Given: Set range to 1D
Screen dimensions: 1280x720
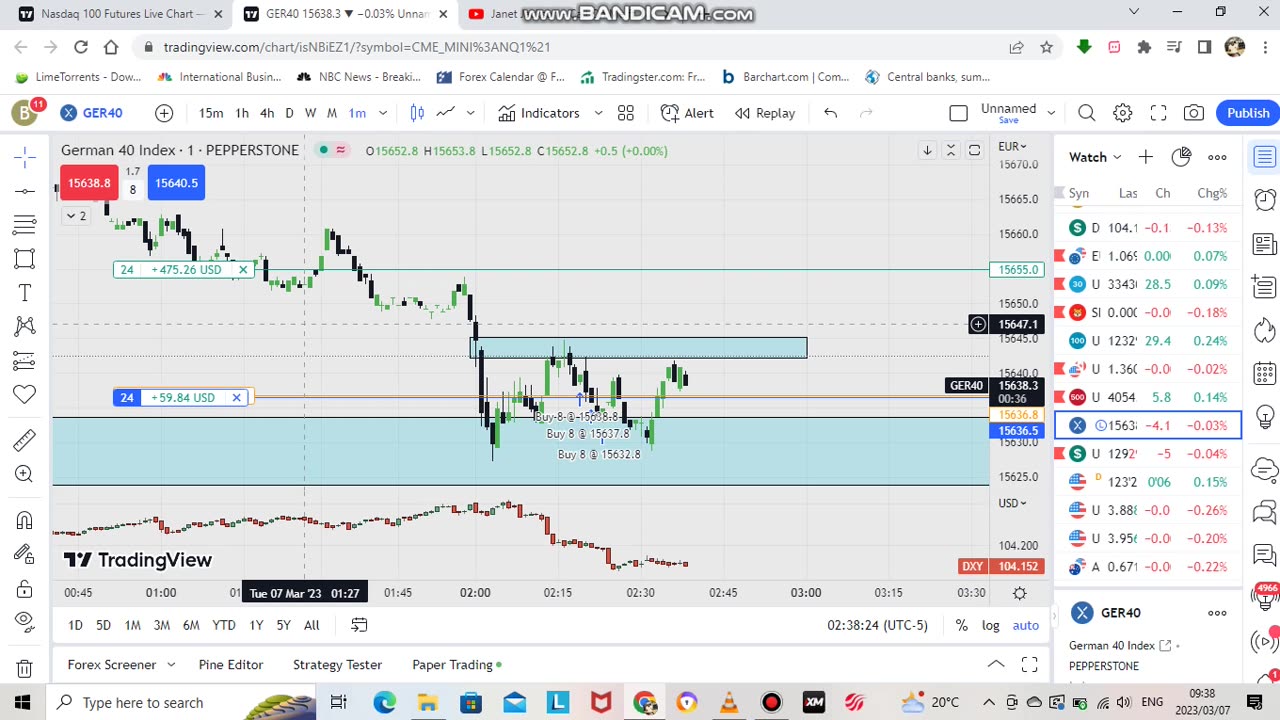Looking at the screenshot, I should (x=75, y=625).
